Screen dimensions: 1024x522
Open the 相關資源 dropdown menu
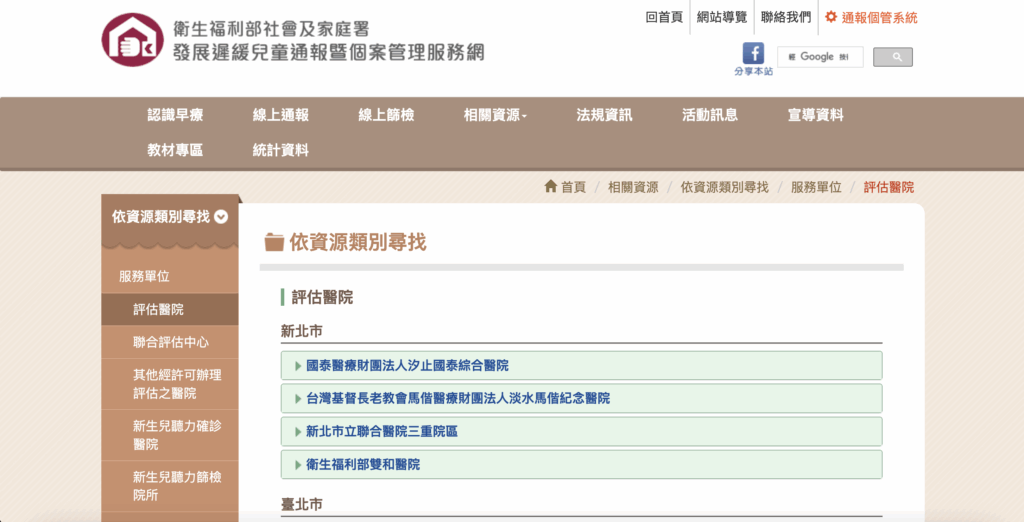[495, 116]
